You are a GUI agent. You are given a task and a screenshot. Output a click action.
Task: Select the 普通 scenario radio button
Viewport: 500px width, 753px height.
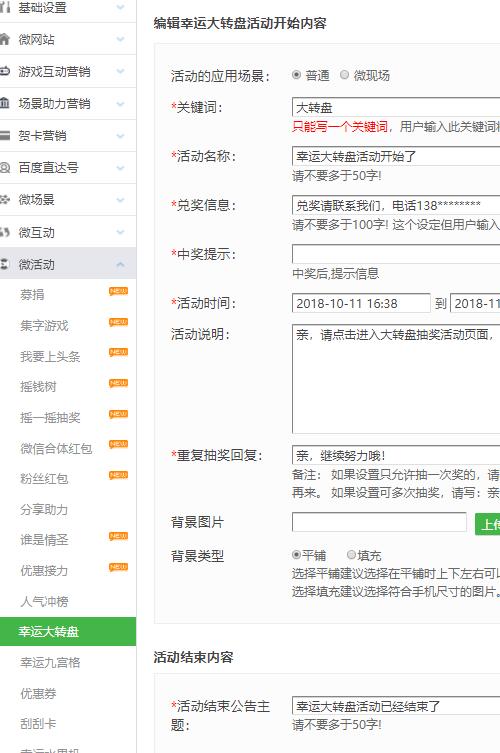tap(296, 74)
